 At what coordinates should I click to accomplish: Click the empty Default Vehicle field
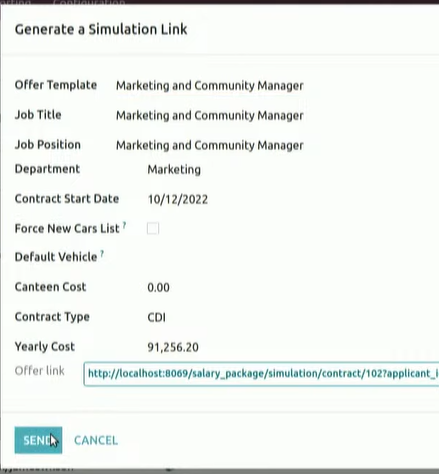pyautogui.click(x=233, y=257)
